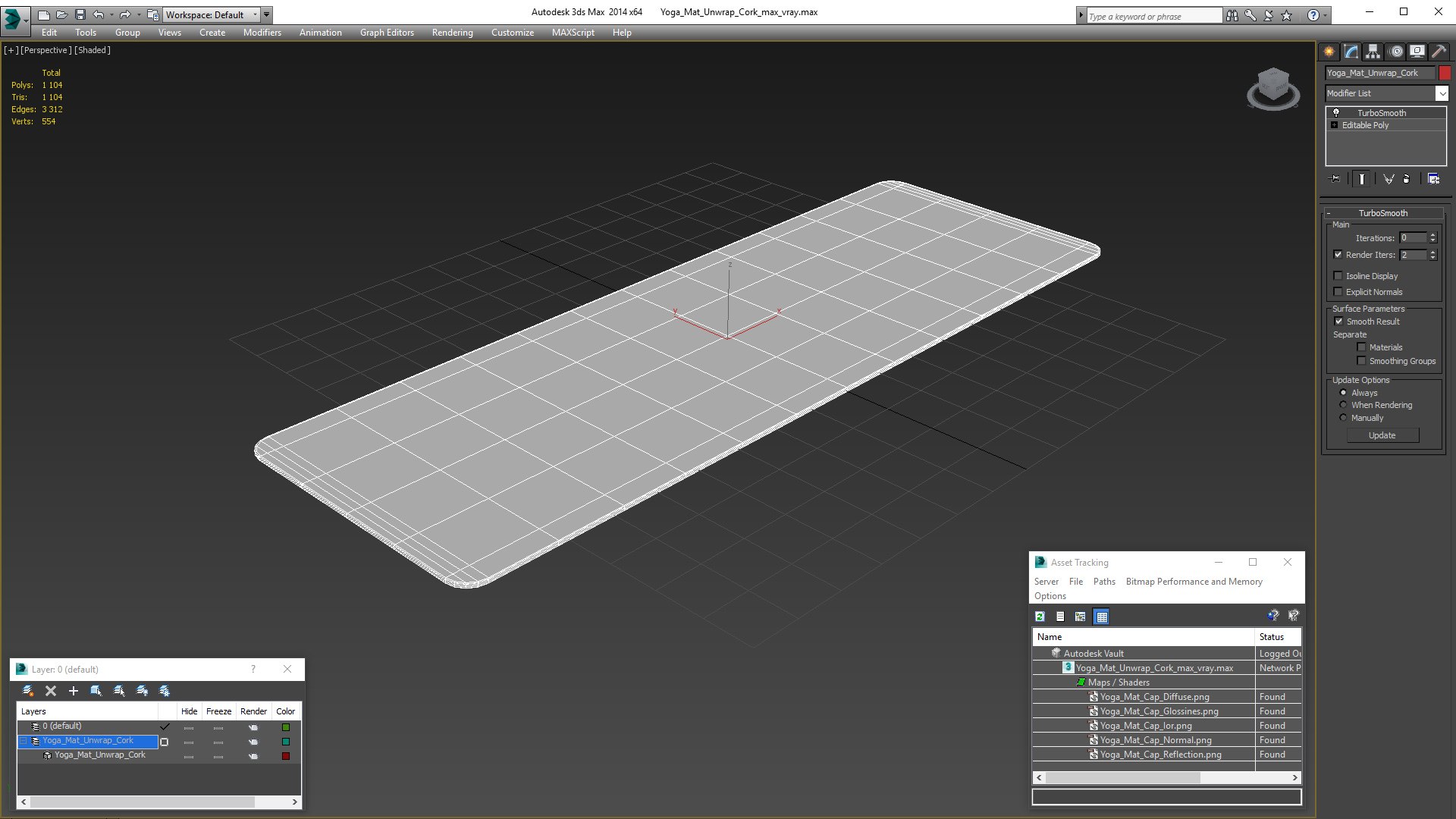This screenshot has height=819, width=1456.
Task: Click the red object color swatch
Action: tap(1445, 73)
